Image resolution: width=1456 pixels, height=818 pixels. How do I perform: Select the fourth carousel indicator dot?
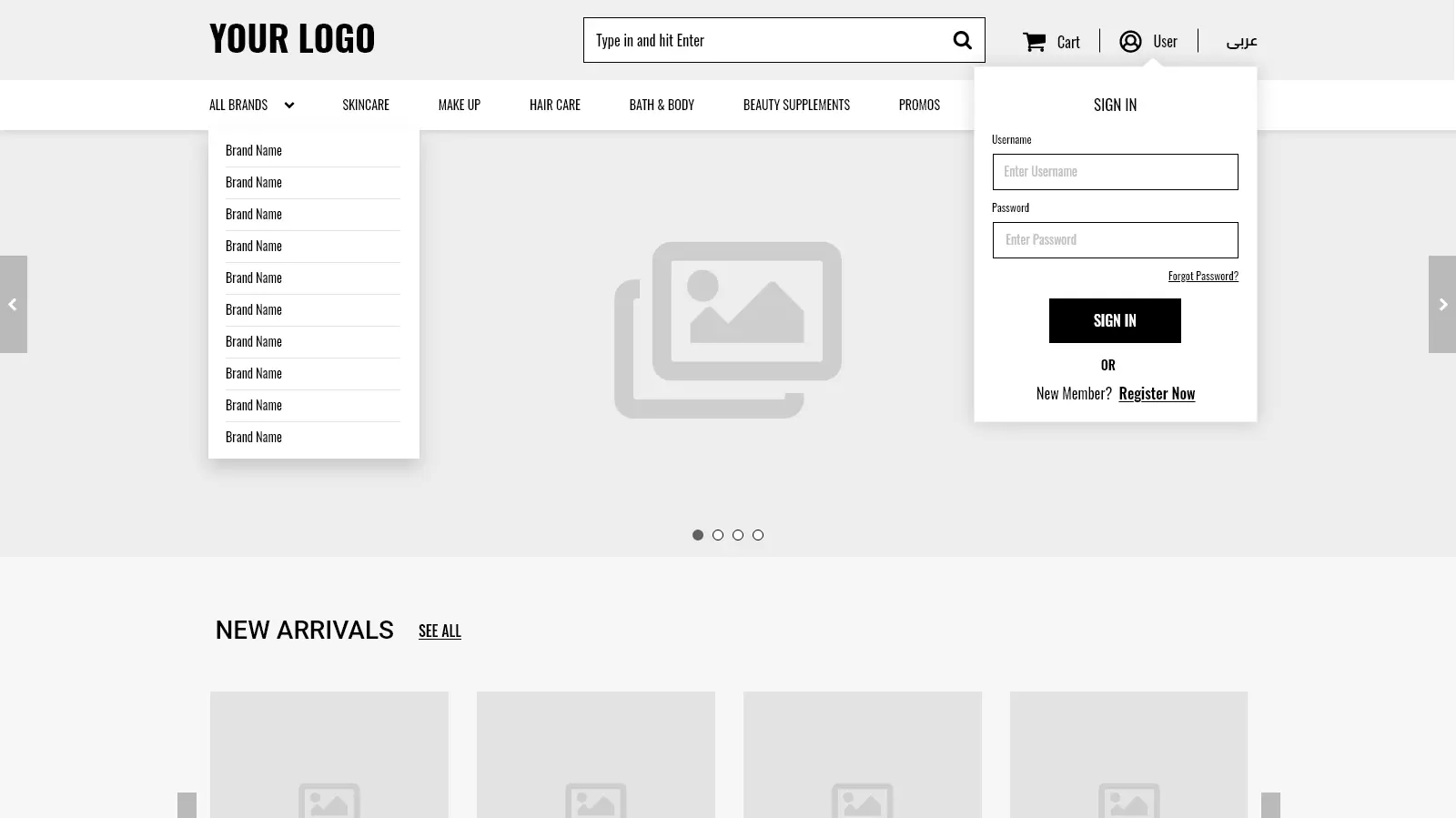[x=758, y=535]
